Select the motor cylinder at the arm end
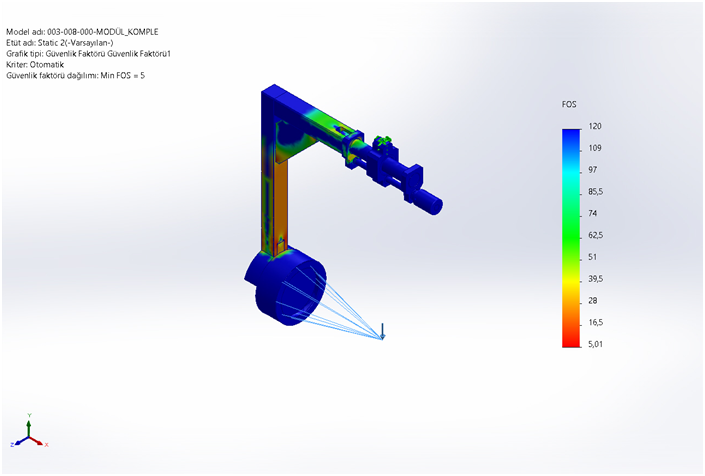This screenshot has width=705, height=476. [x=428, y=201]
